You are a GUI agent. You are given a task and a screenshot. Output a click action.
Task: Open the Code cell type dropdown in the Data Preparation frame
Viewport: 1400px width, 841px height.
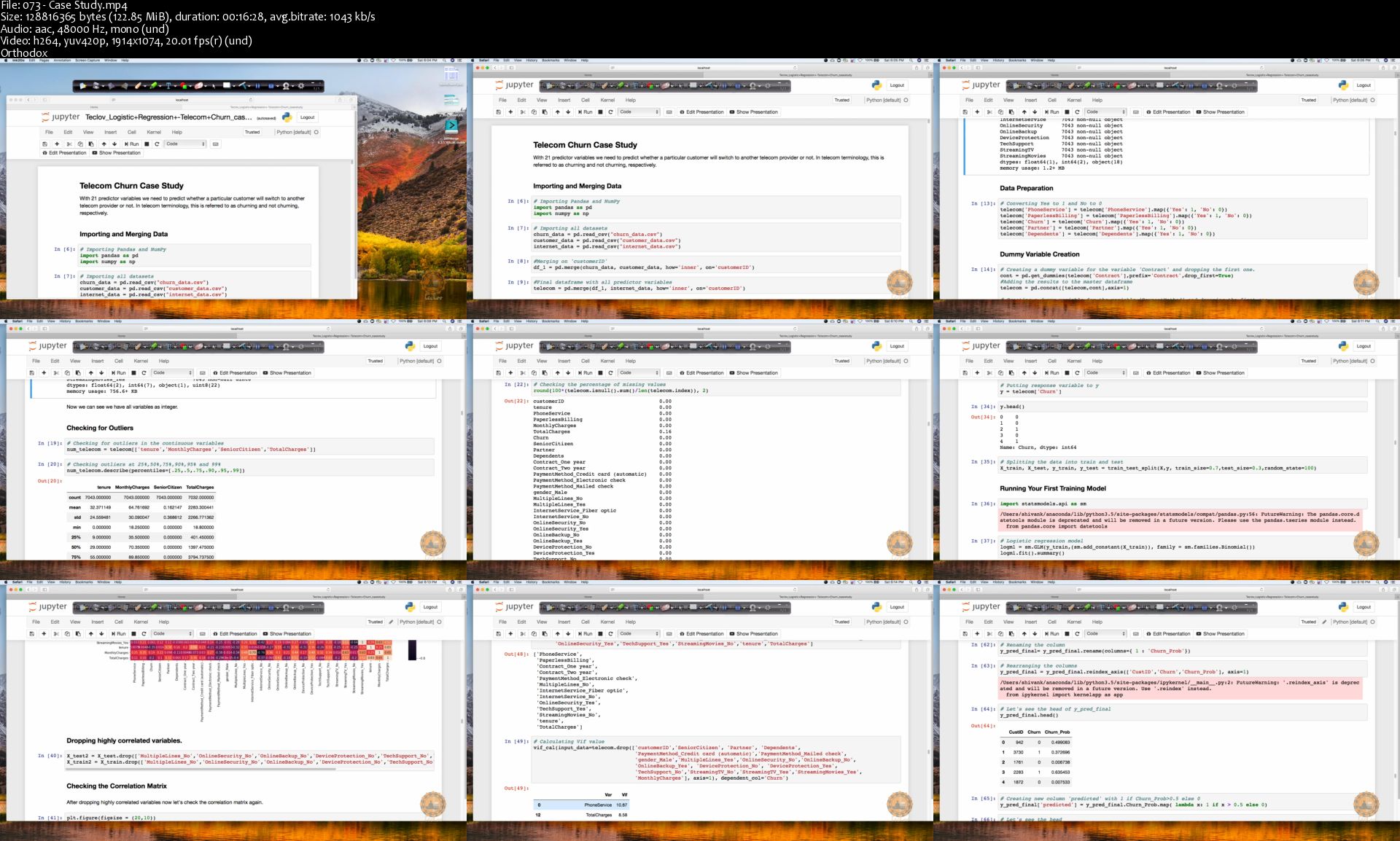point(1105,112)
